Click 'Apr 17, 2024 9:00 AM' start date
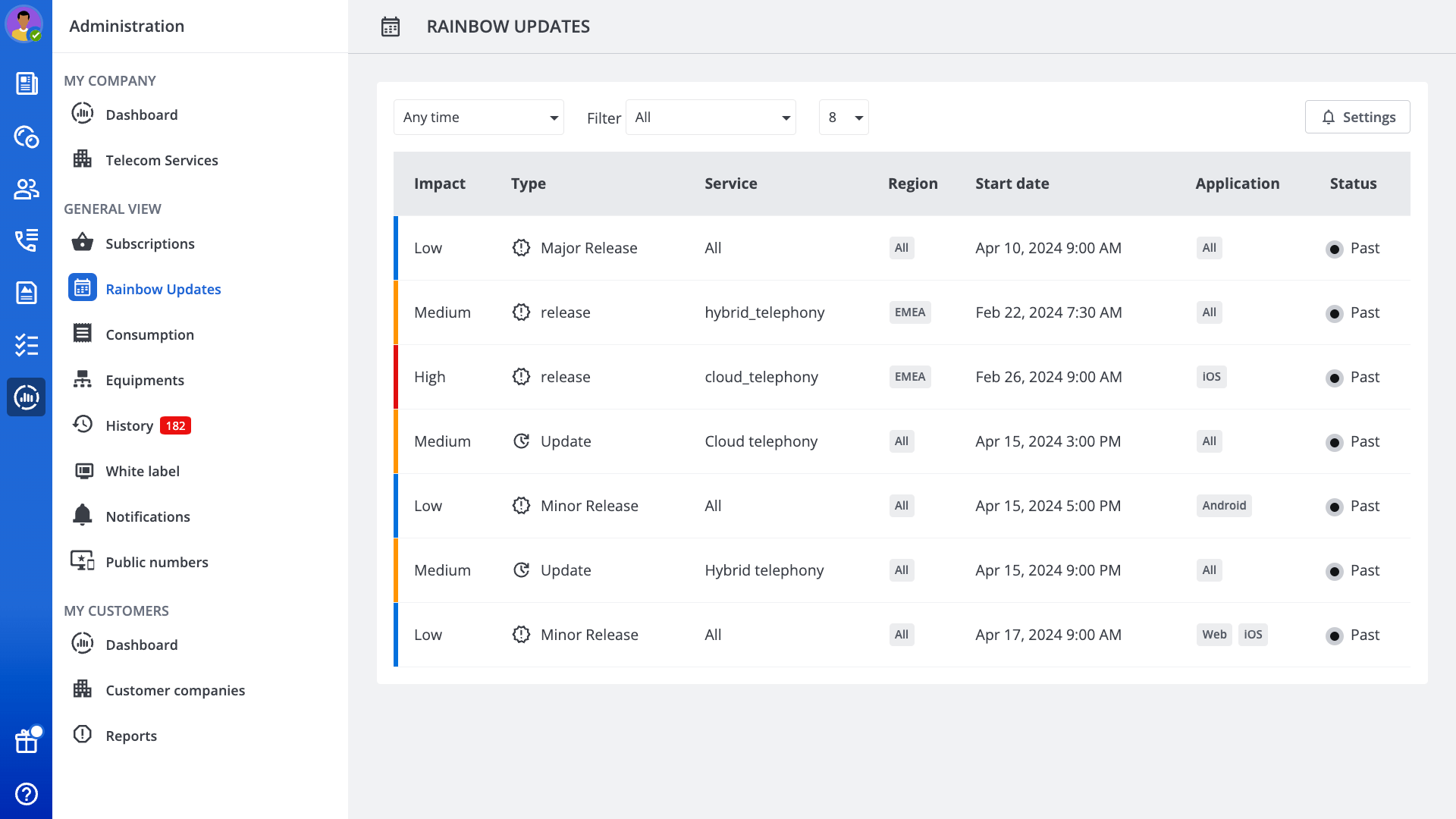 (x=1048, y=635)
